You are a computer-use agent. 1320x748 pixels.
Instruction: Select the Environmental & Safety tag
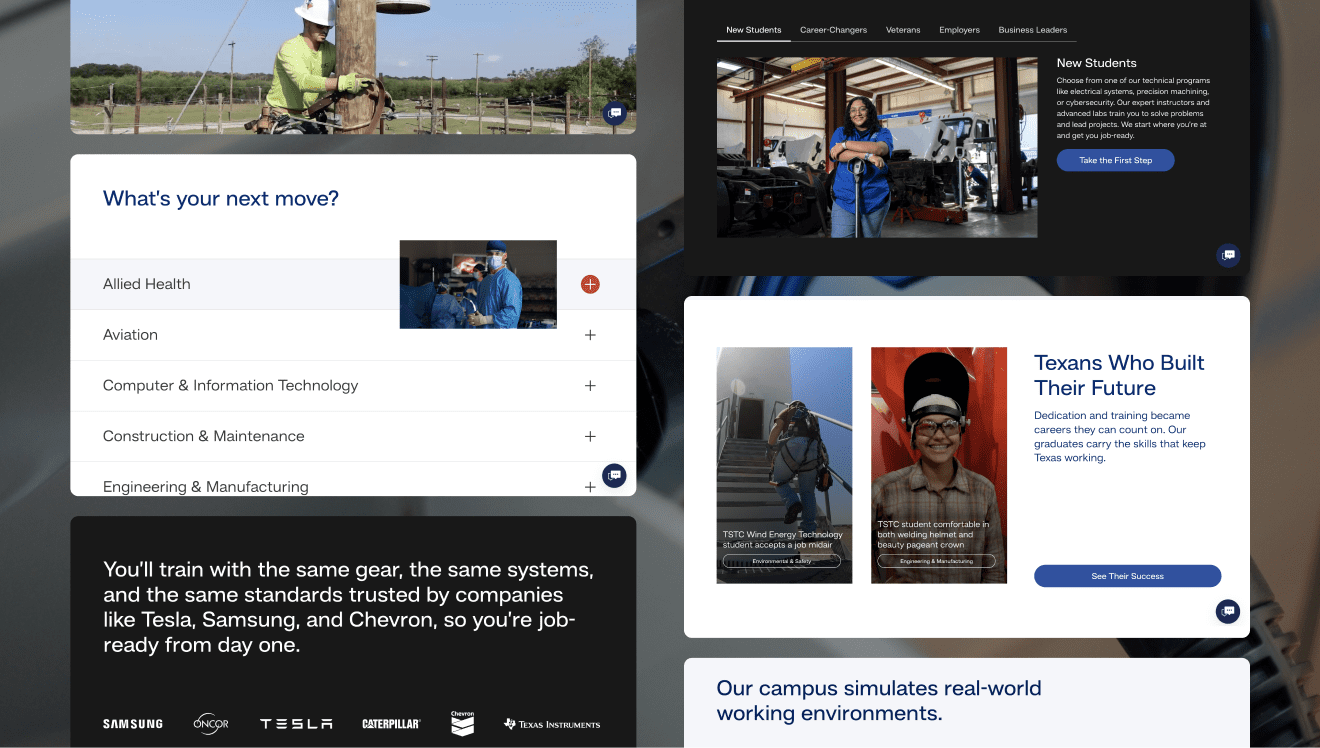click(x=781, y=561)
